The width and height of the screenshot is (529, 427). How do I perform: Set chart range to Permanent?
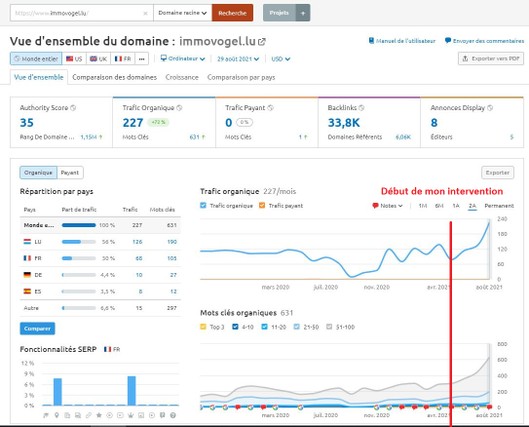pos(499,206)
